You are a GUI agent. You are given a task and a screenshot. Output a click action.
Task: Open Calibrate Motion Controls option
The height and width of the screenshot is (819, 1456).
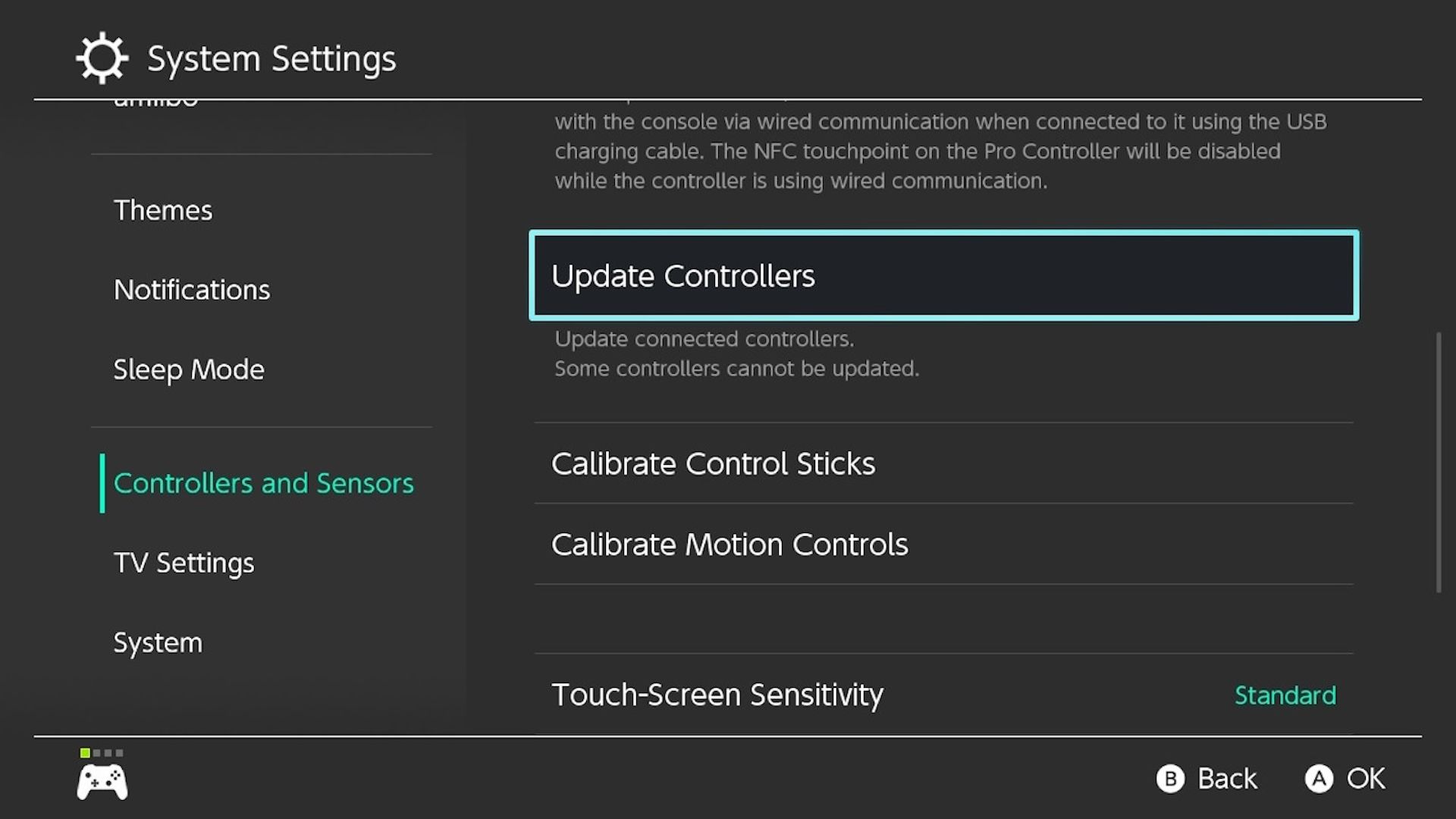[x=729, y=543]
